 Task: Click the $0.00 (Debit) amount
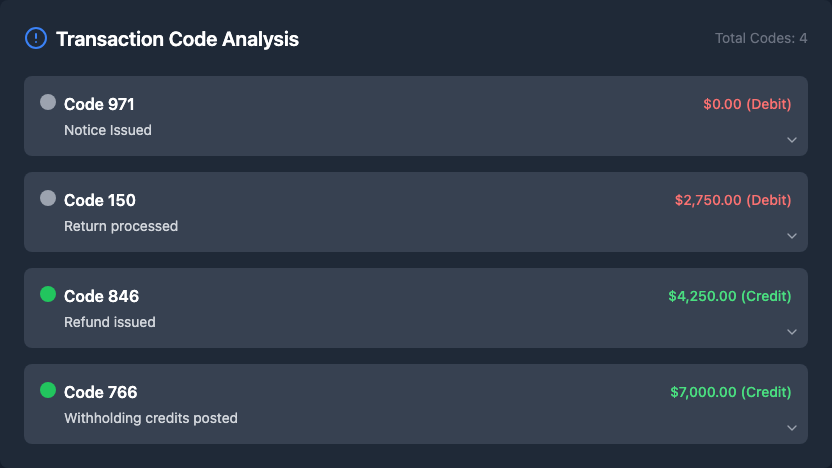(x=747, y=104)
